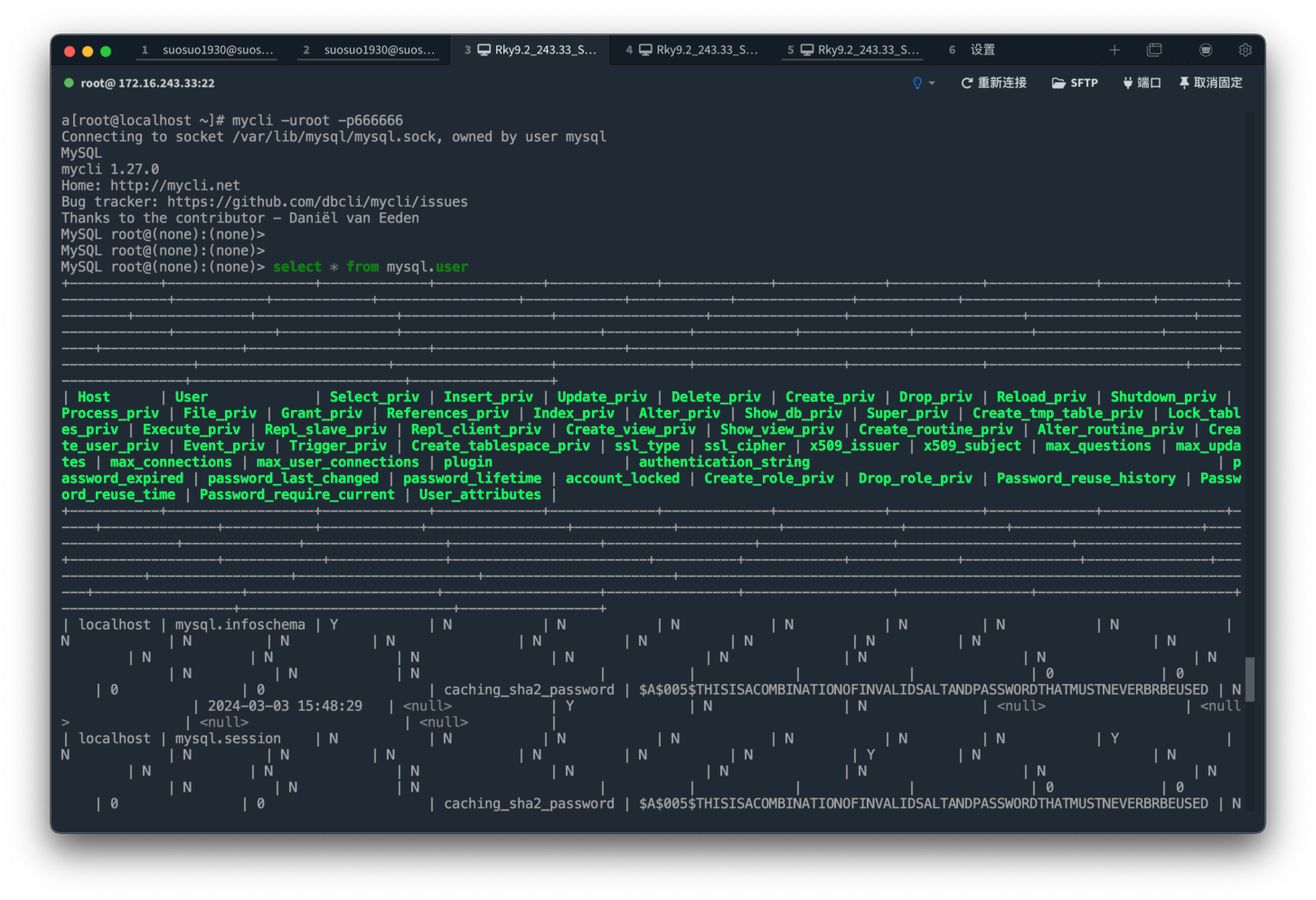Click the 重新连接 reconnect button
The image size is (1316, 900).
[993, 83]
